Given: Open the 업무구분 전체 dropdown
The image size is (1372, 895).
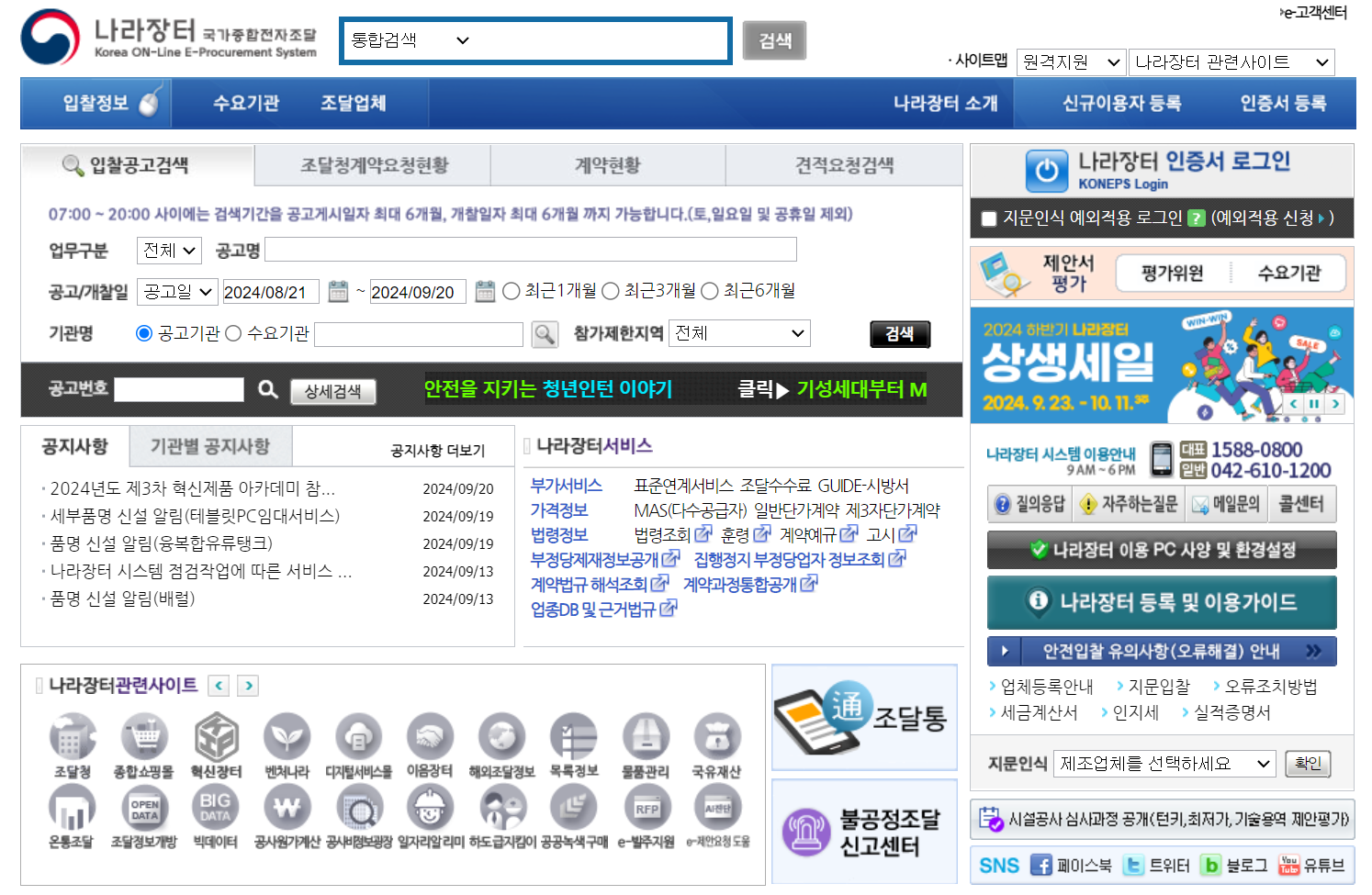Looking at the screenshot, I should click(169, 250).
